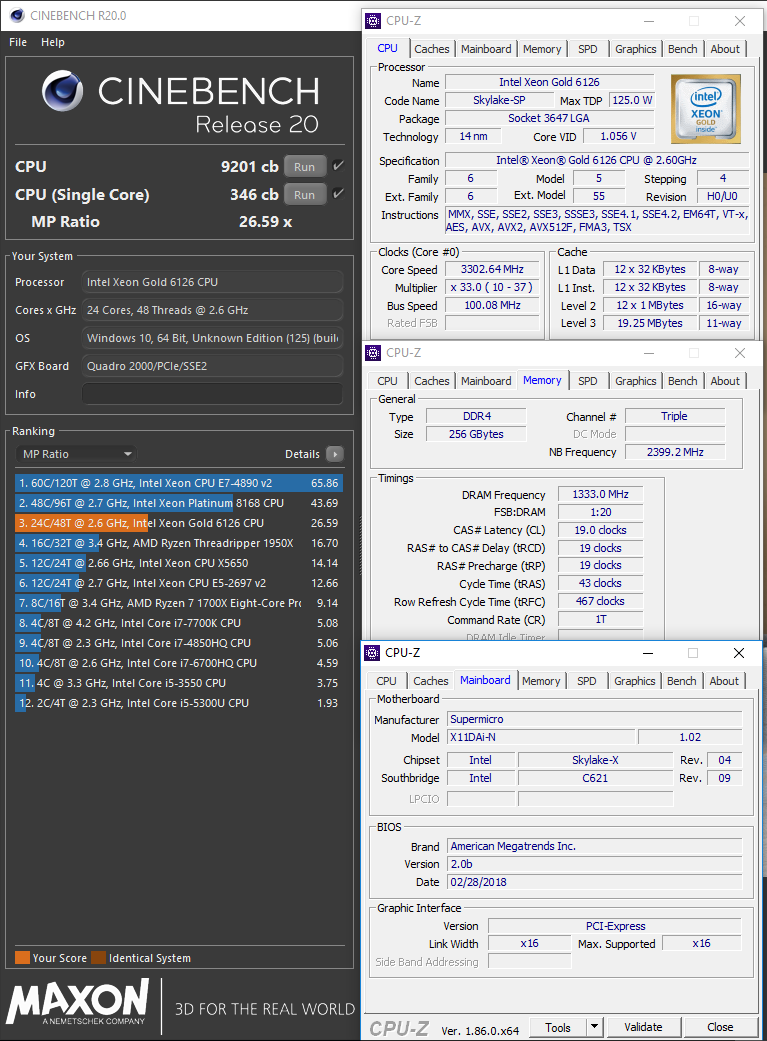The height and width of the screenshot is (1041, 767).
Task: Click the Validate button in CPU-Z
Action: (x=643, y=1027)
